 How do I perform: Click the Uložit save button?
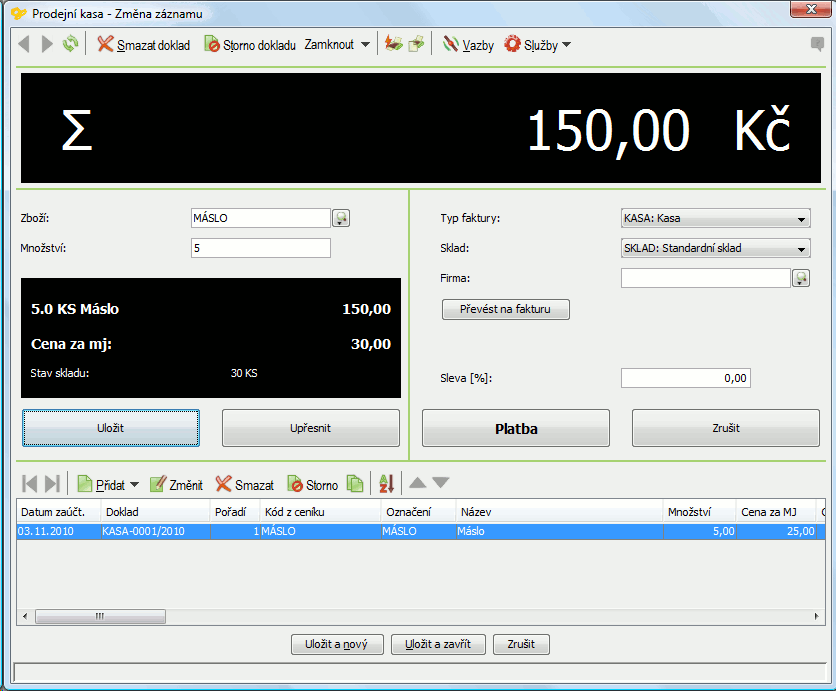pos(111,428)
